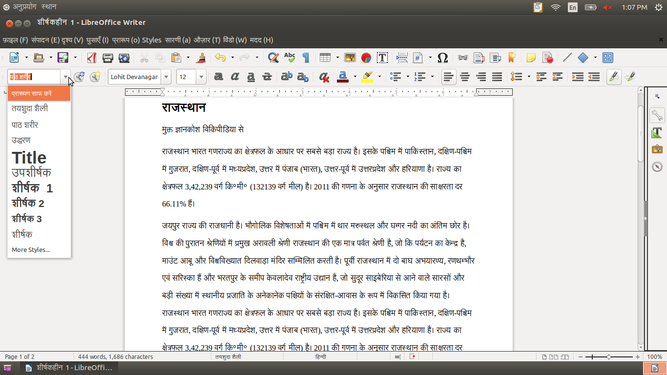Insert a chart

[366, 57]
